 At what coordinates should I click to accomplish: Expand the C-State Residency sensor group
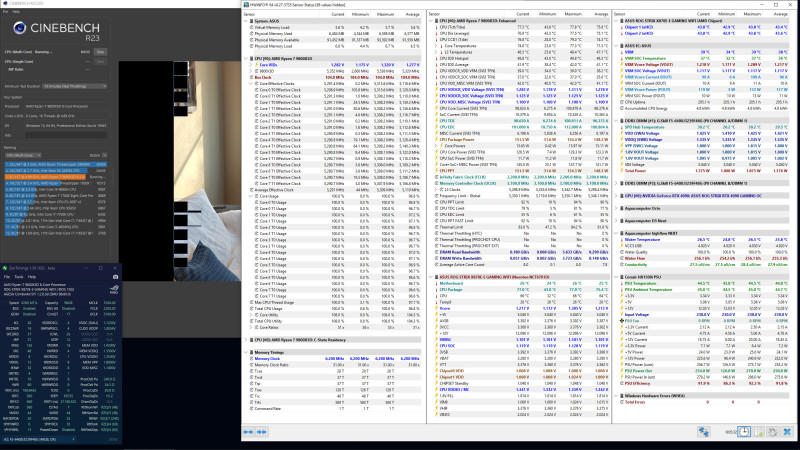coord(246,340)
